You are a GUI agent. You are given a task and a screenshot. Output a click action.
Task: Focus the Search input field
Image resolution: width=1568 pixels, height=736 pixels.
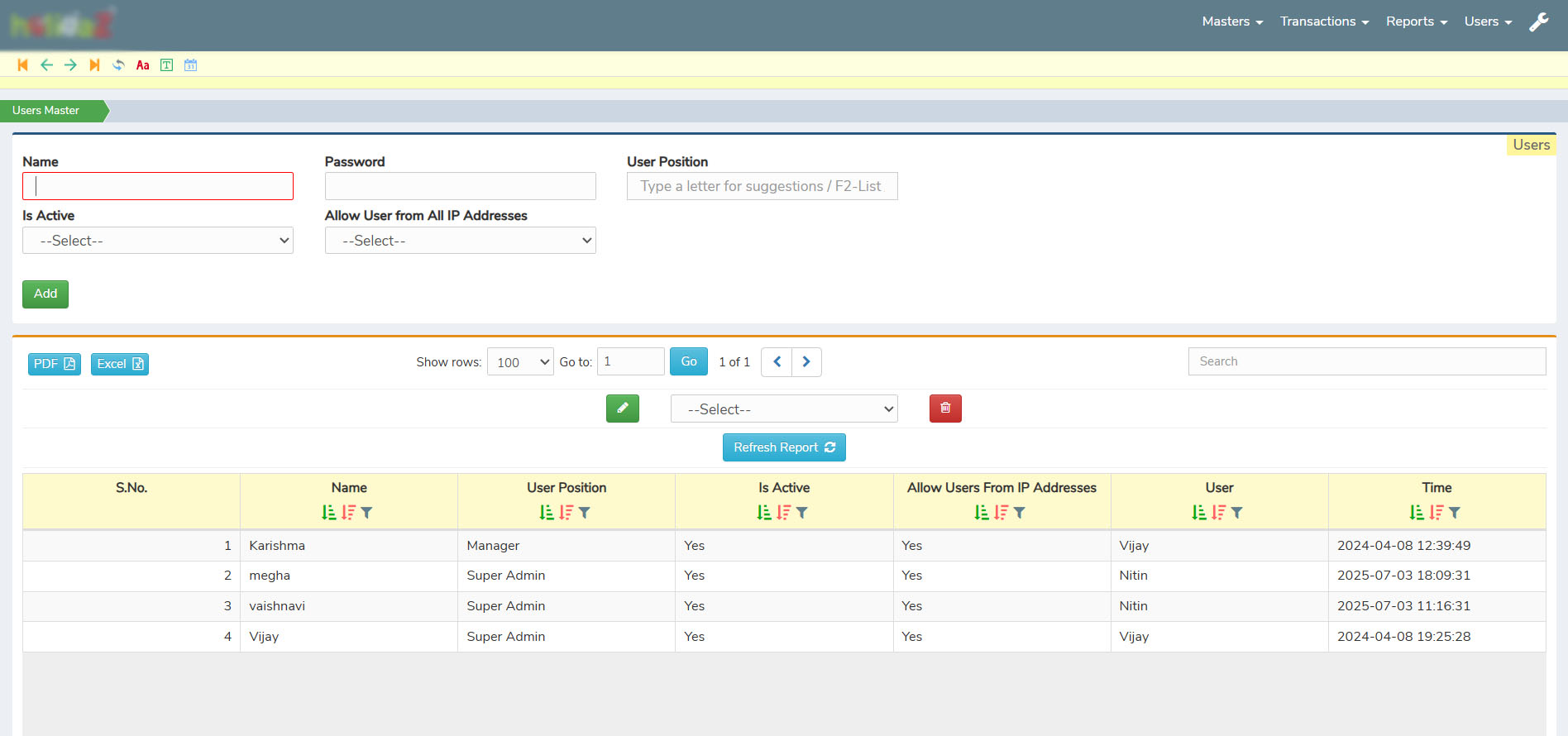point(1366,361)
